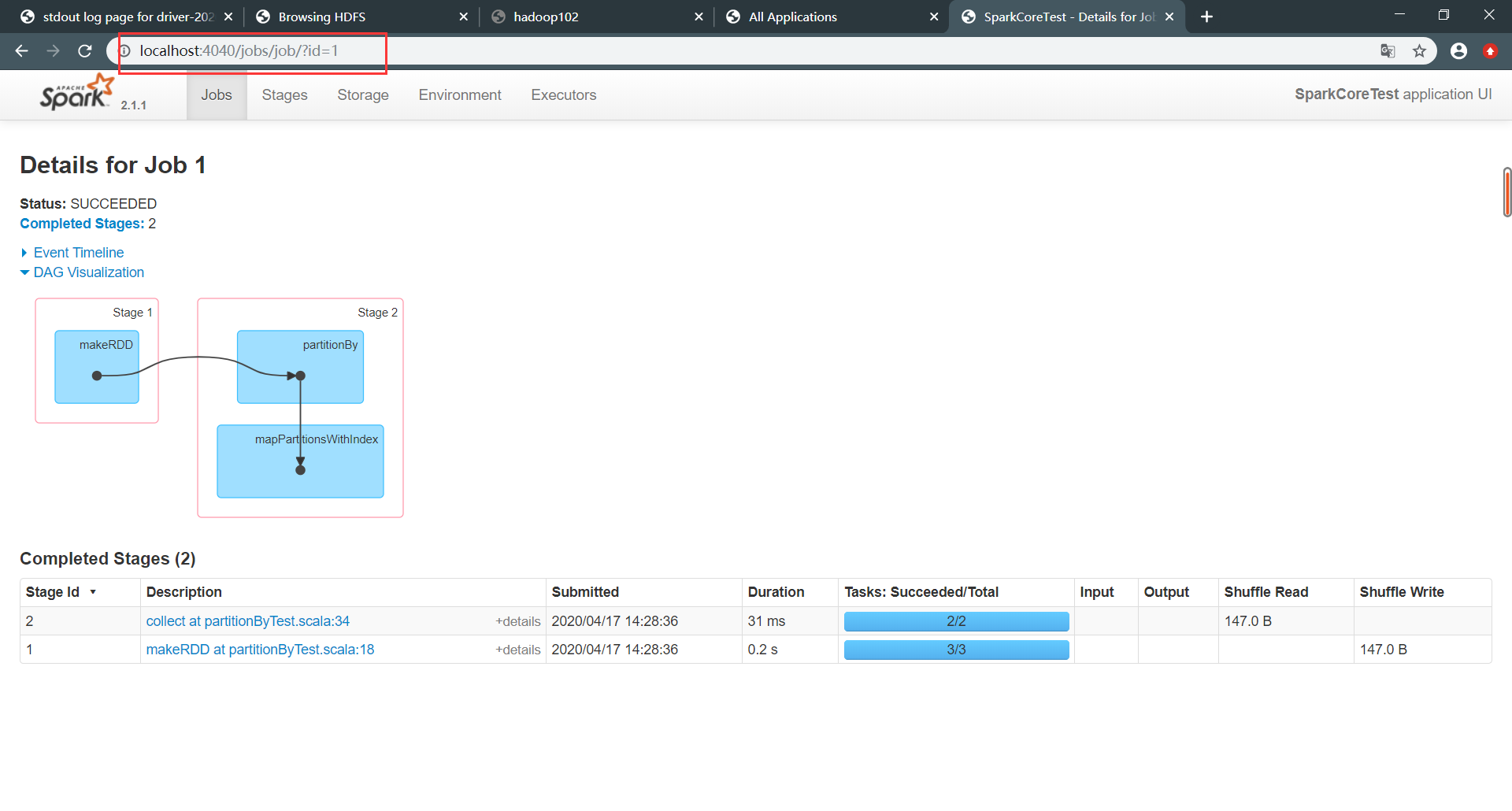Image resolution: width=1512 pixels, height=811 pixels.
Task: Expand details for the collect stage
Action: click(x=517, y=621)
